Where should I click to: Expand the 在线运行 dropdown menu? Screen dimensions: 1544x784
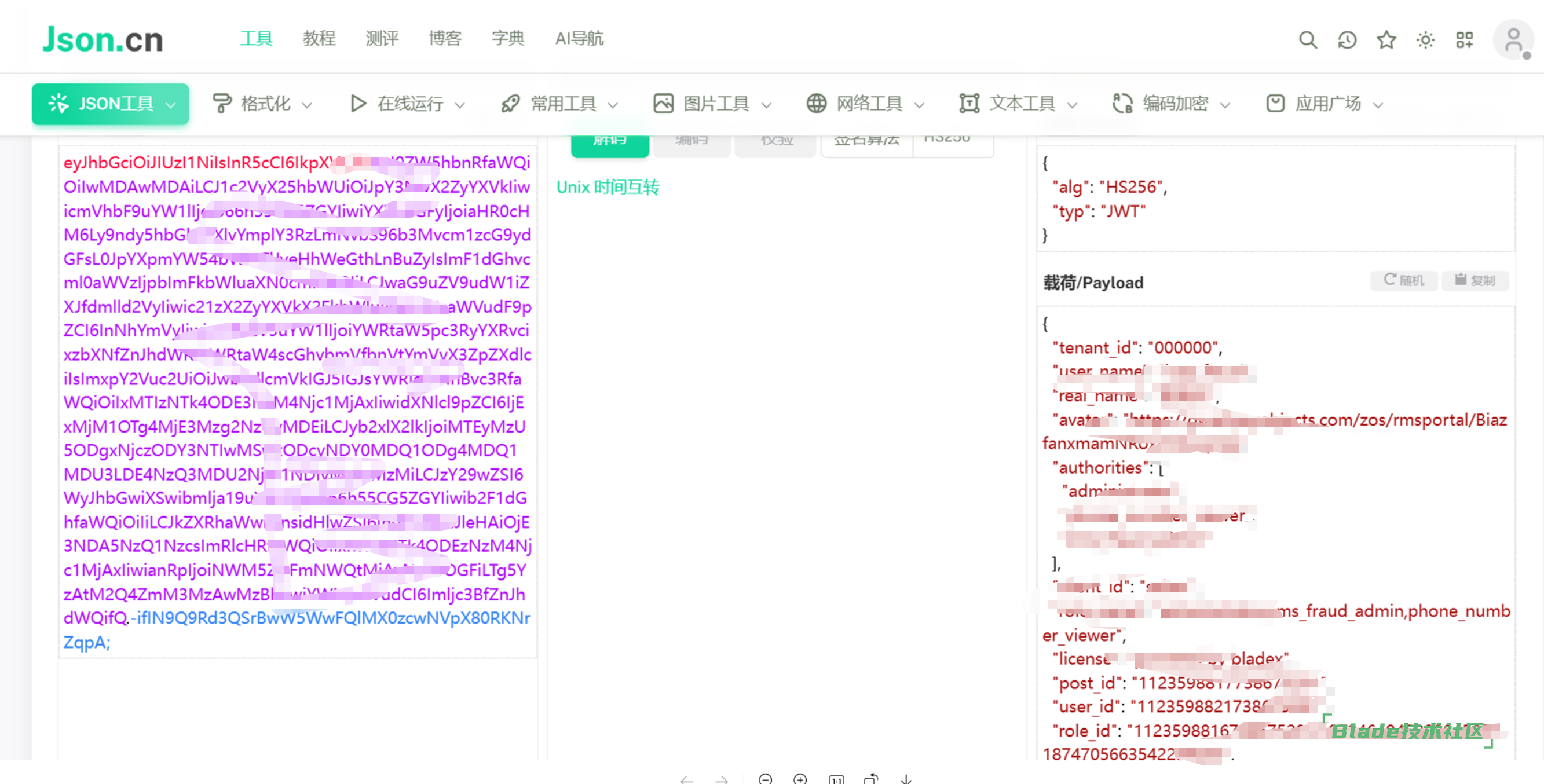[x=407, y=104]
